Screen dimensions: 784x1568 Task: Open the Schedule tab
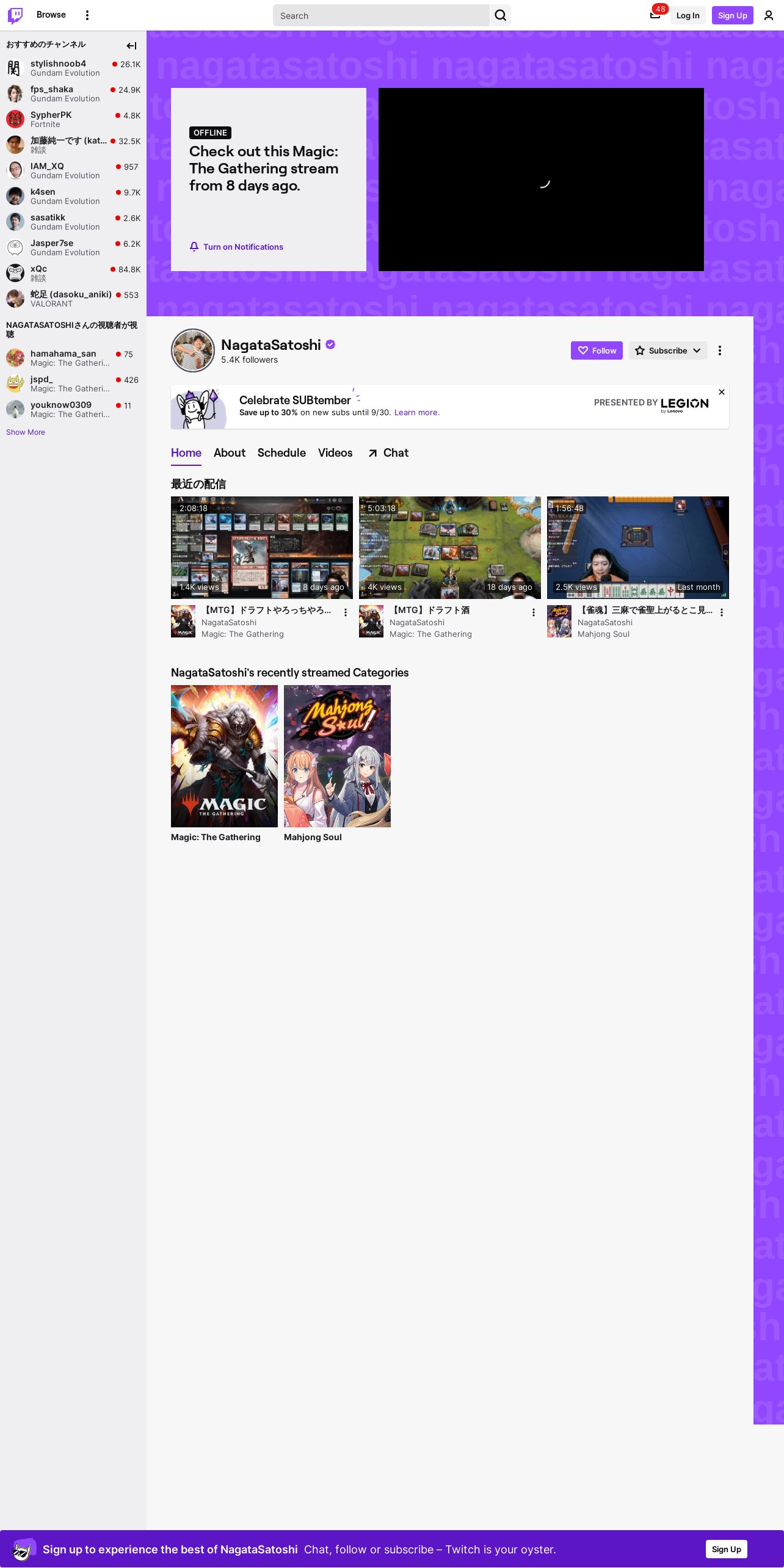point(281,453)
